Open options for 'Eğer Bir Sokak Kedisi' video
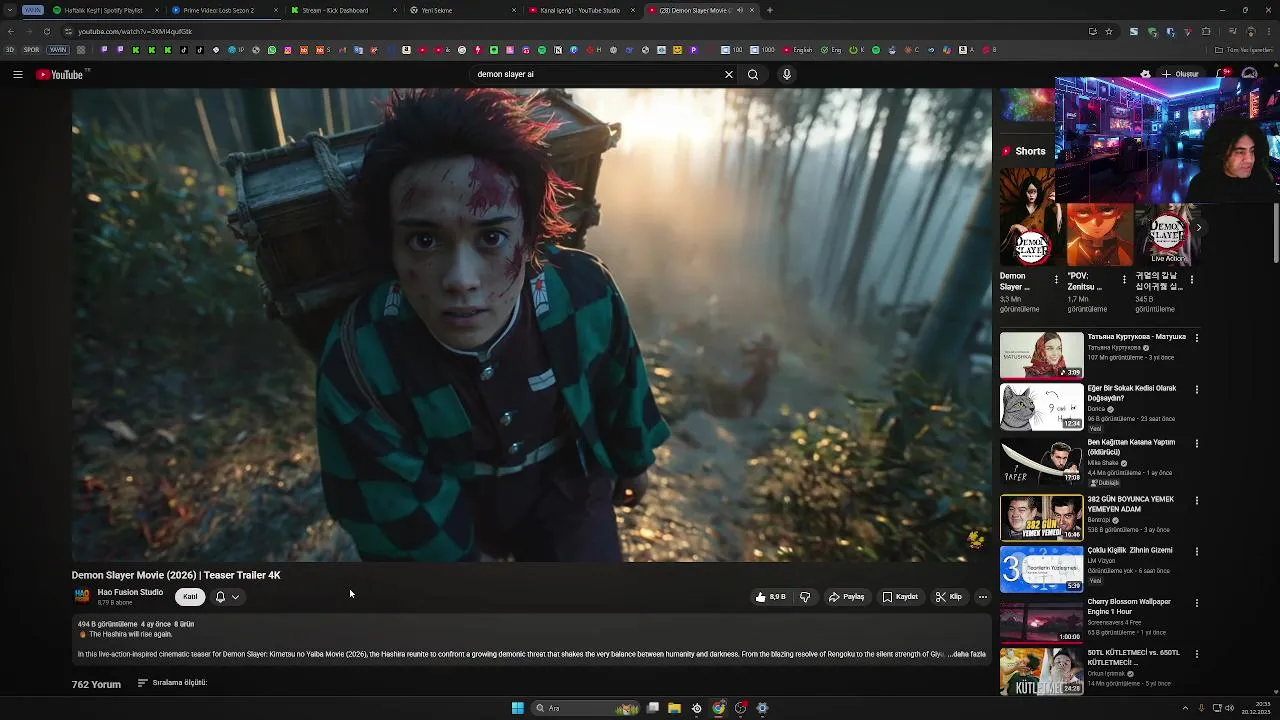 pos(1197,389)
